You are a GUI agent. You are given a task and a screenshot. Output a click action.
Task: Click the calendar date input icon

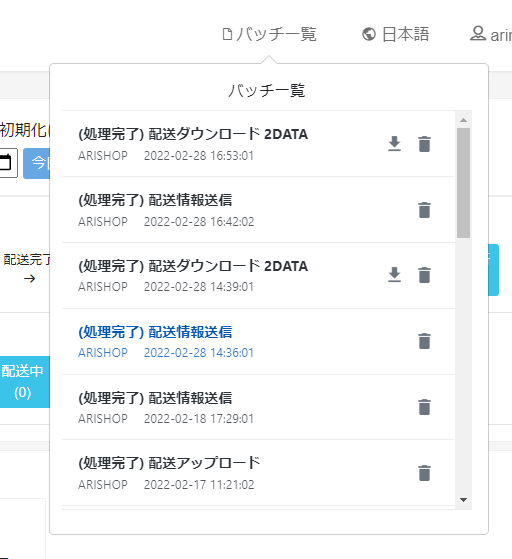click(x=6, y=163)
